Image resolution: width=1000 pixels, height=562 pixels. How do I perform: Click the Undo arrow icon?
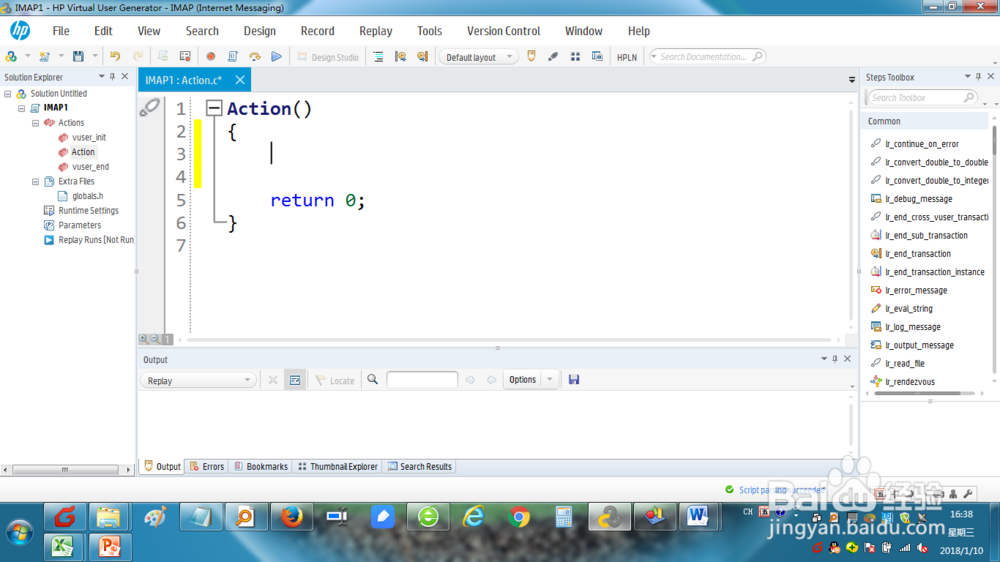[115, 57]
